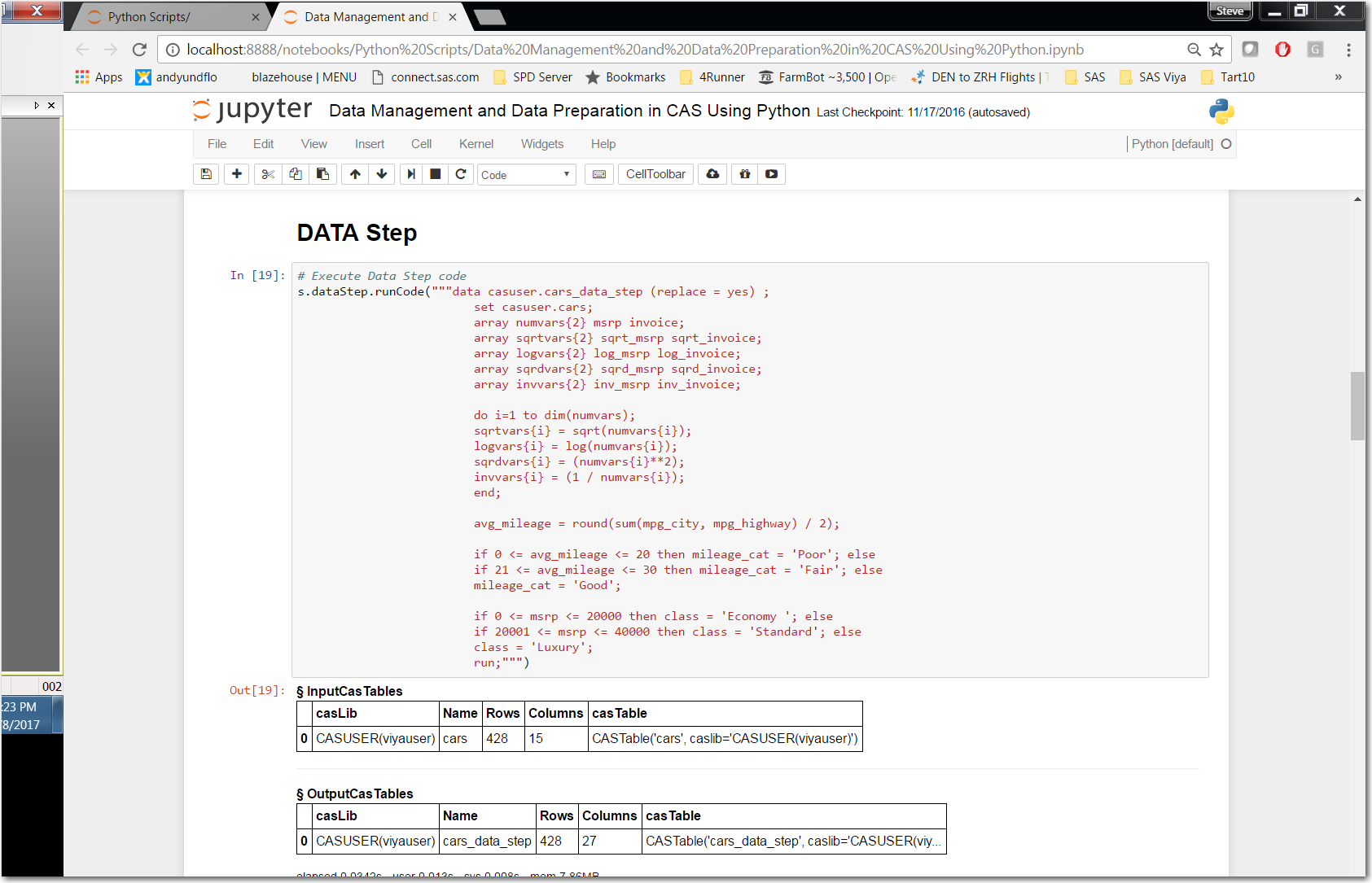Open the Kernel menu
Screen dimensions: 1372x883
point(476,144)
